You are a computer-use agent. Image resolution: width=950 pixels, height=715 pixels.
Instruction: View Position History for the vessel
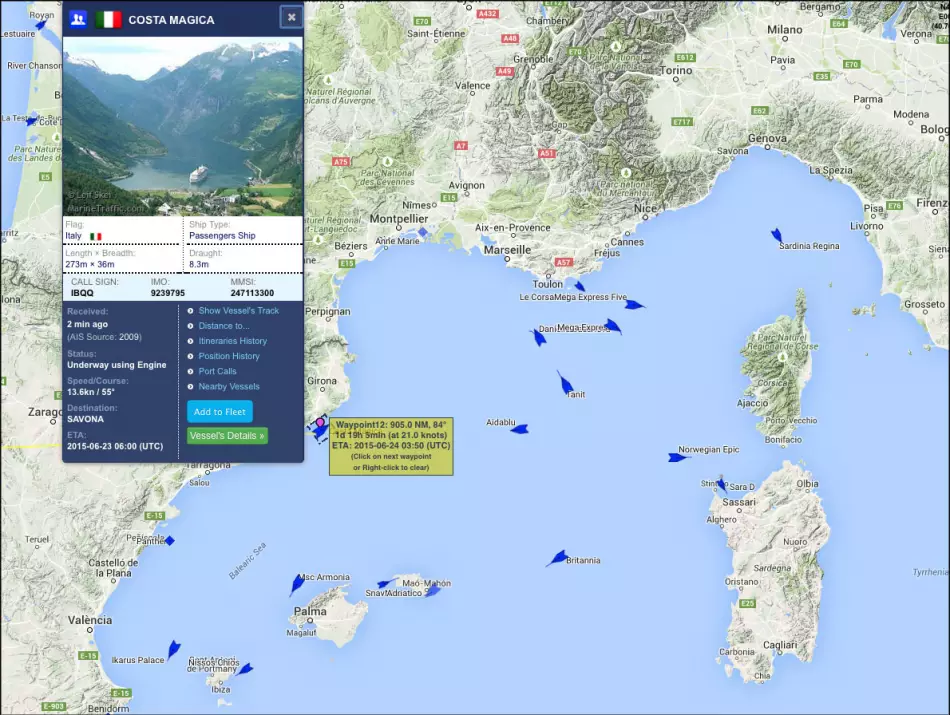[229, 356]
